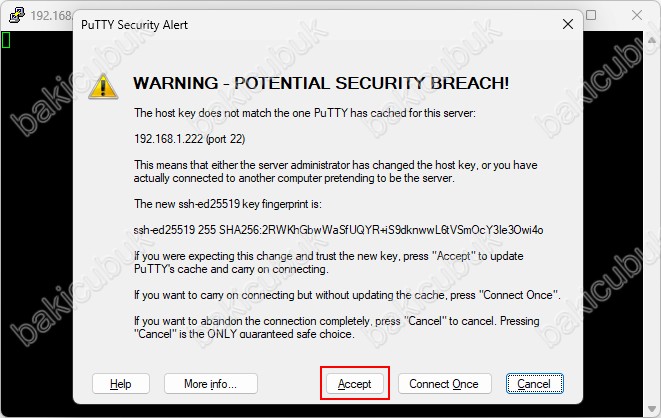
Task: Click the terminal scrollbar up arrow
Action: click(x=652, y=40)
